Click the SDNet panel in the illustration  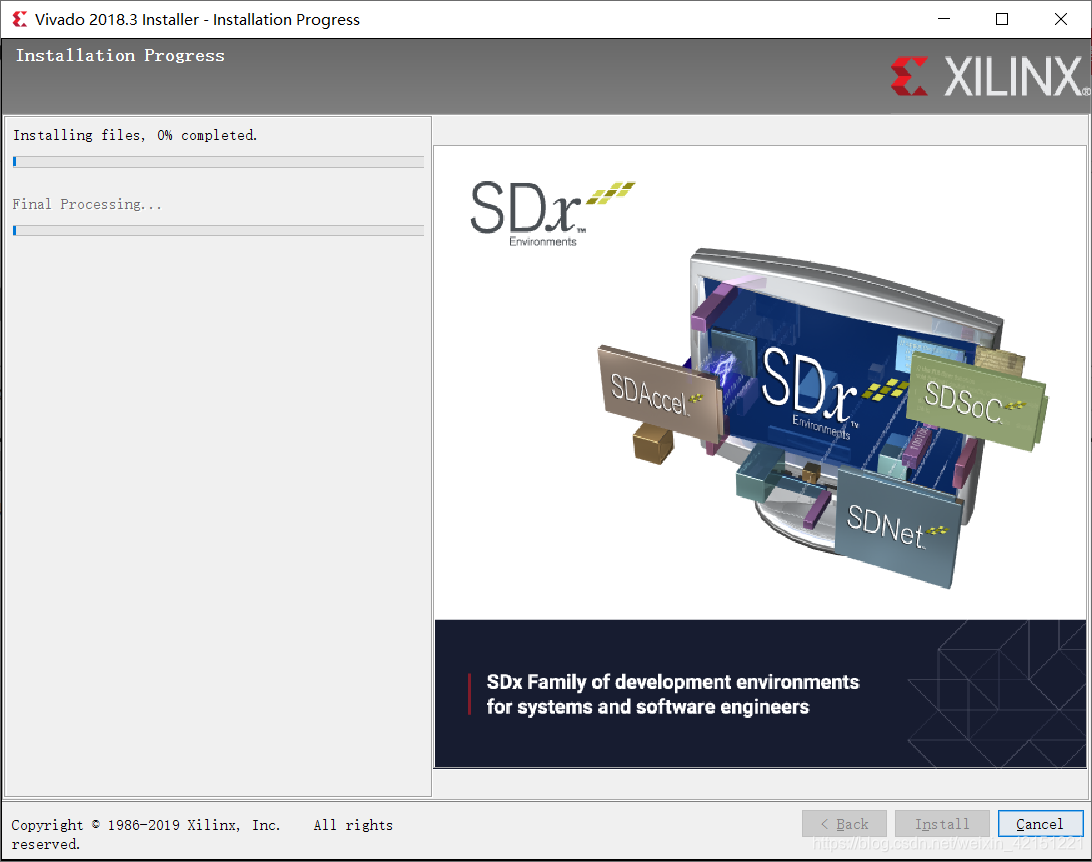(x=898, y=526)
